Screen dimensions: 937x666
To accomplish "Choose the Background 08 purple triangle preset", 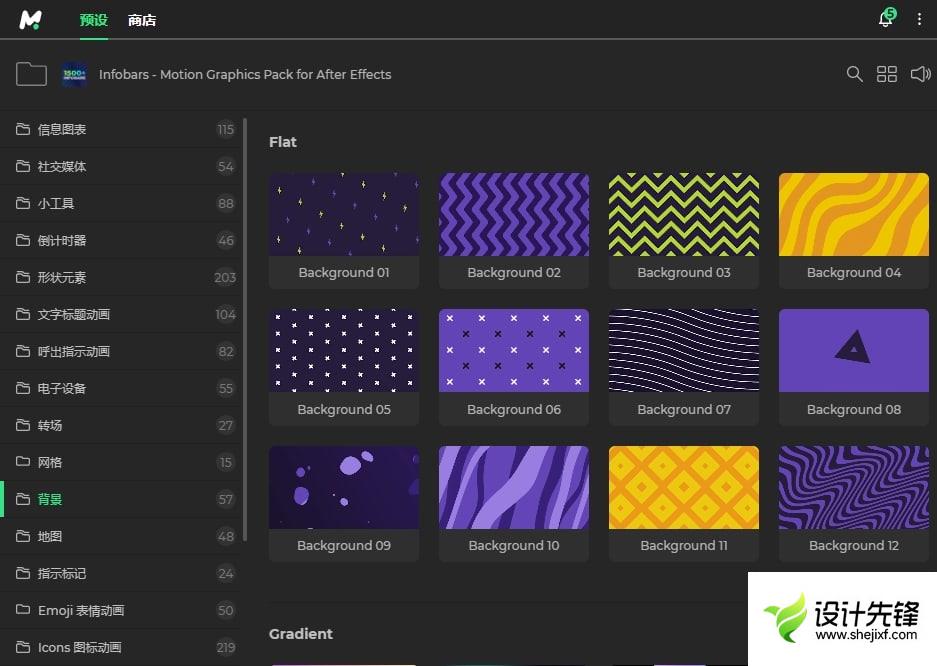I will coord(853,350).
